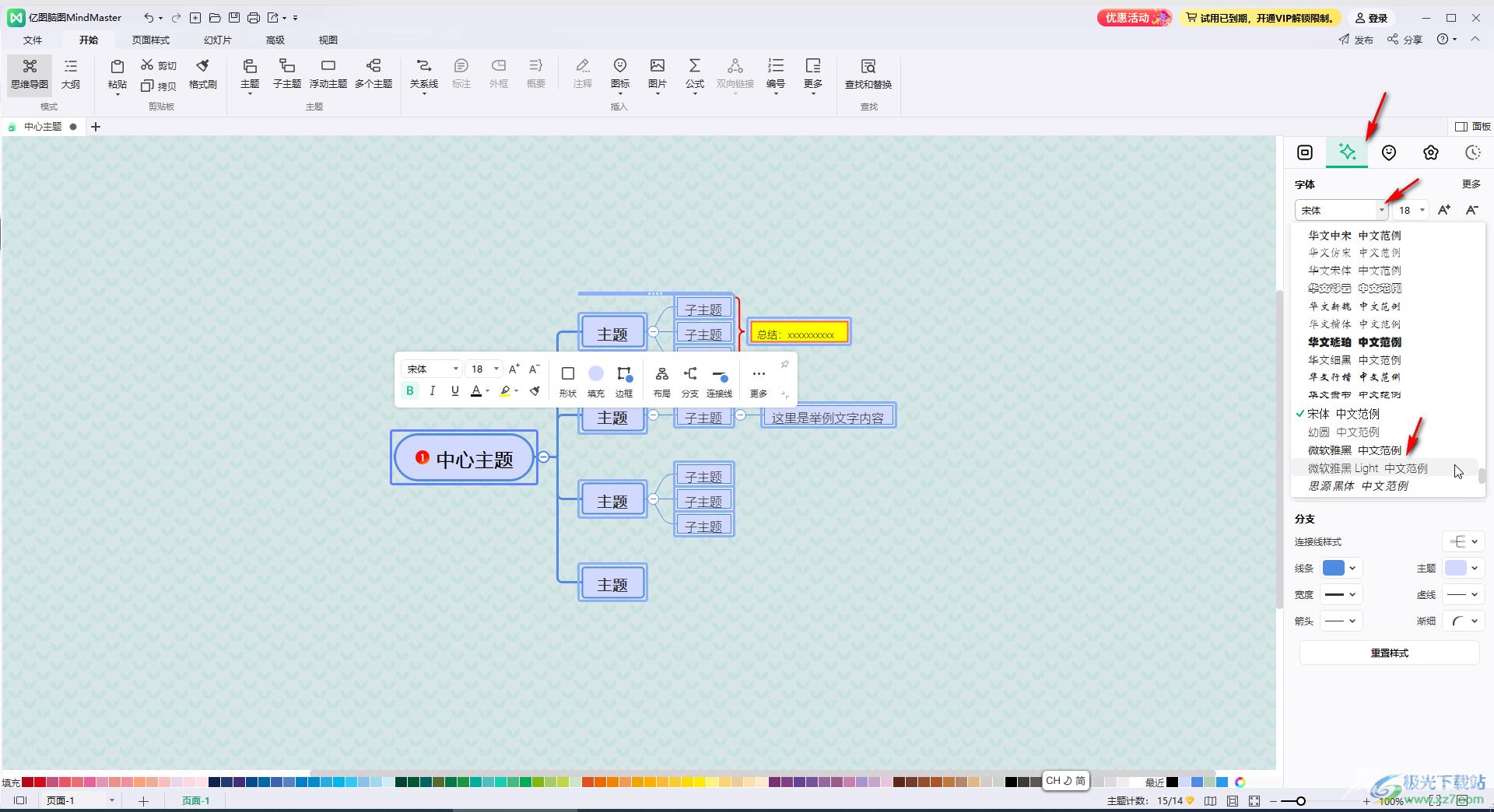Click the Print icon in quick access bar

[254, 17]
